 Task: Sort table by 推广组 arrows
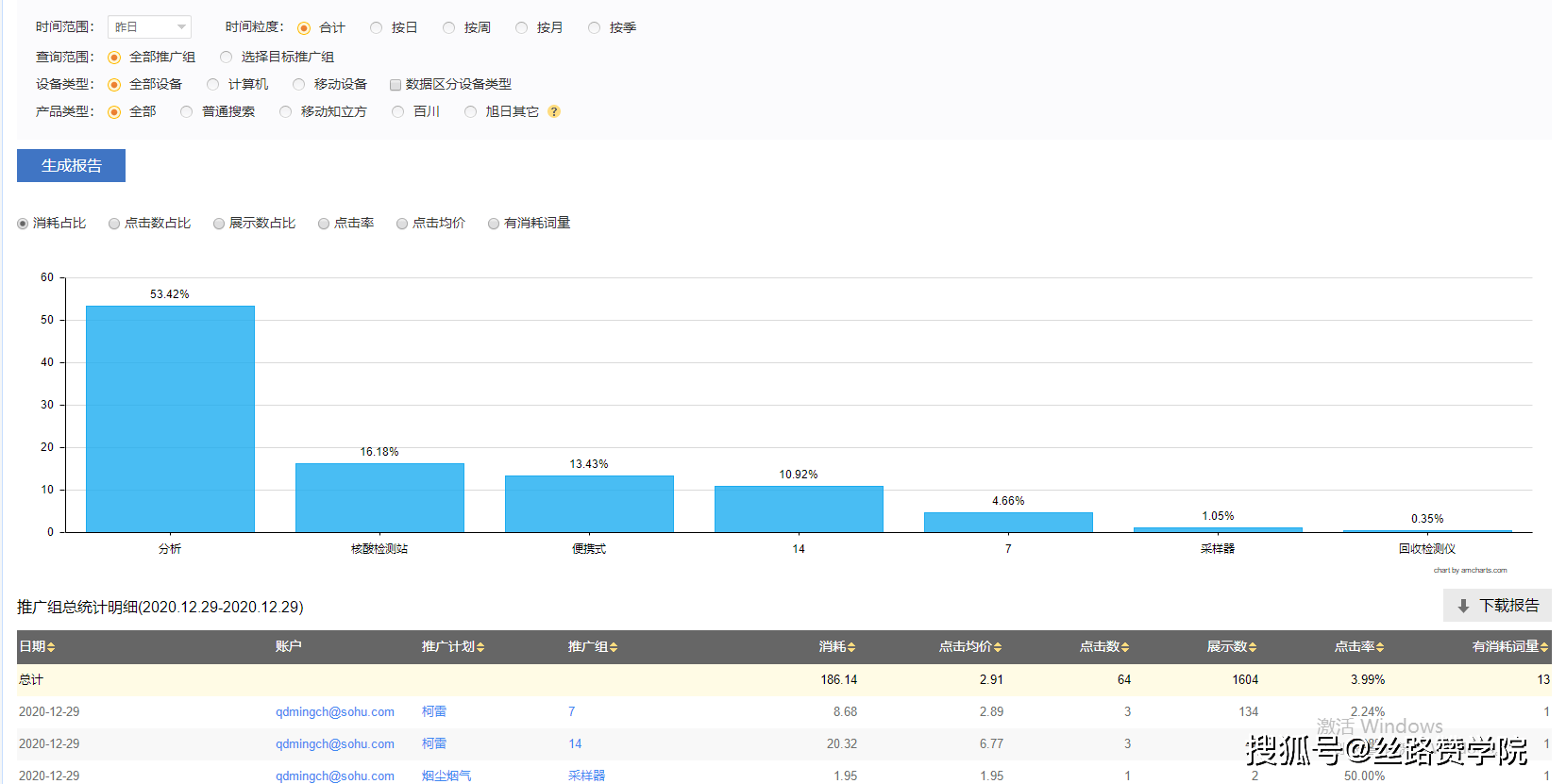(x=614, y=647)
